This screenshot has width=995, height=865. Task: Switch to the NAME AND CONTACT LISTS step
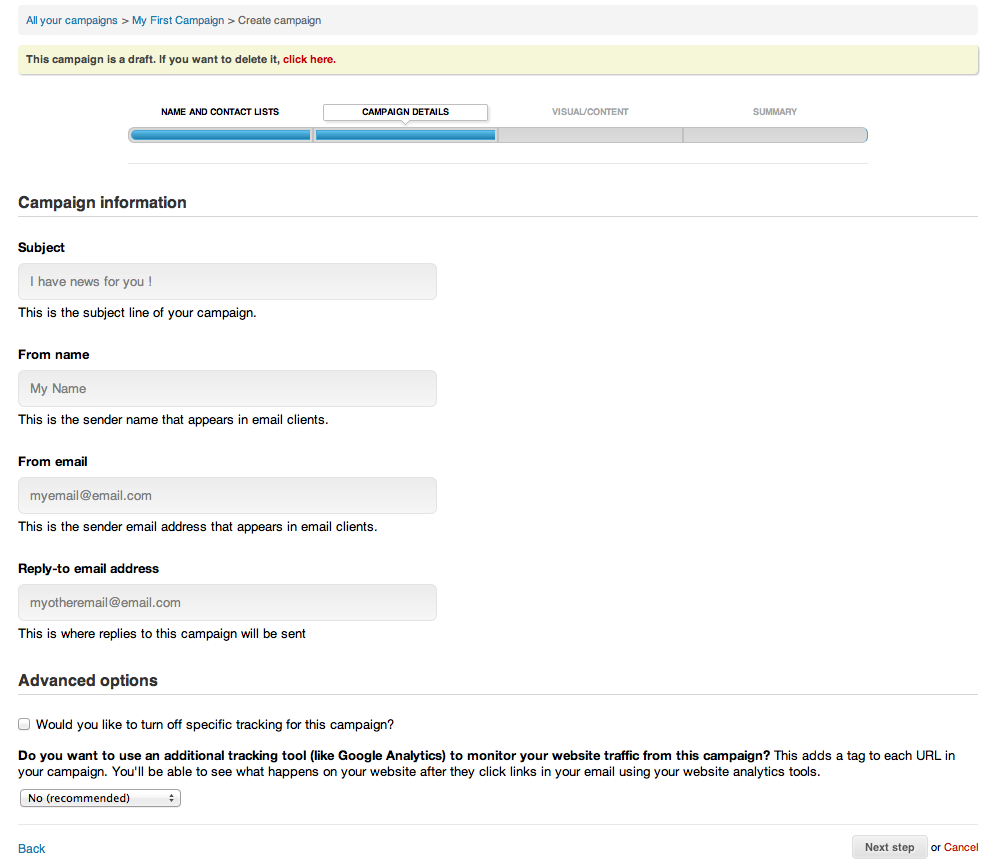(219, 111)
